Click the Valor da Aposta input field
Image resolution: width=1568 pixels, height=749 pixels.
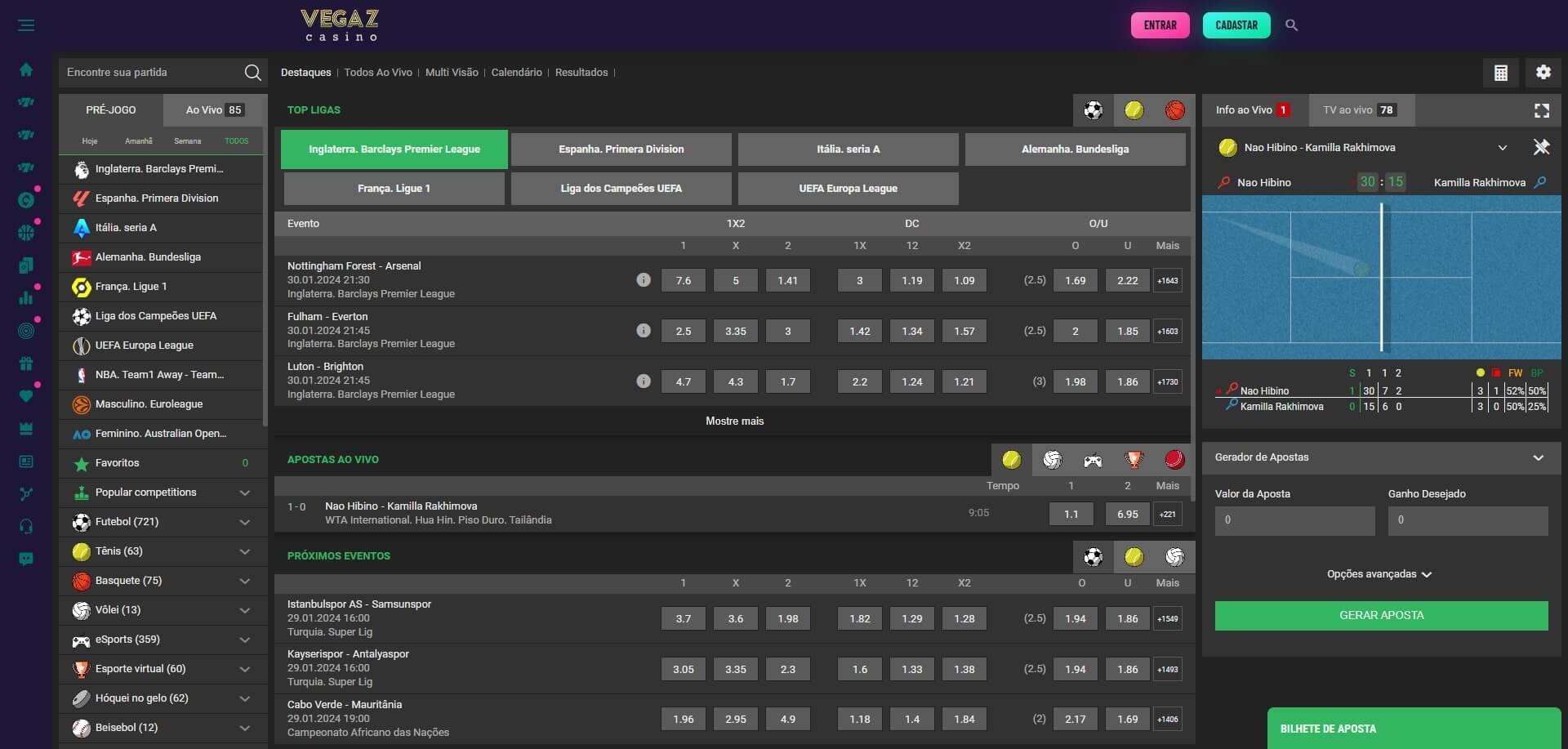click(x=1294, y=520)
